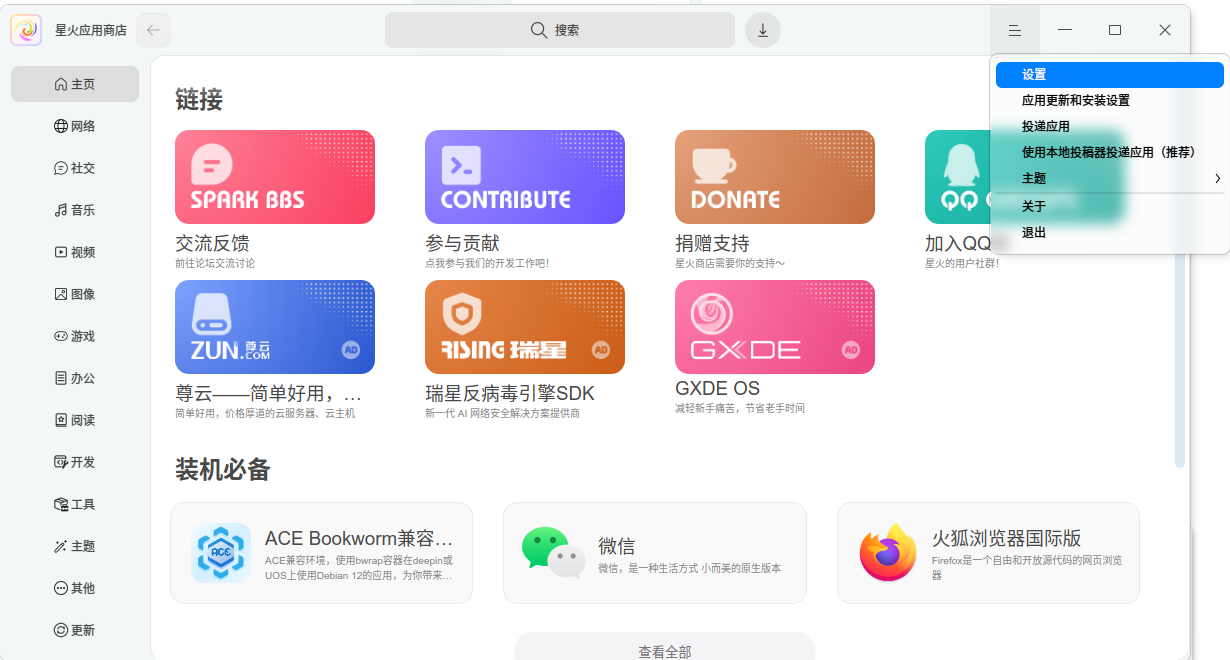Click the vertical scrollbar on the page
1230x660 pixels.
(x=1180, y=360)
